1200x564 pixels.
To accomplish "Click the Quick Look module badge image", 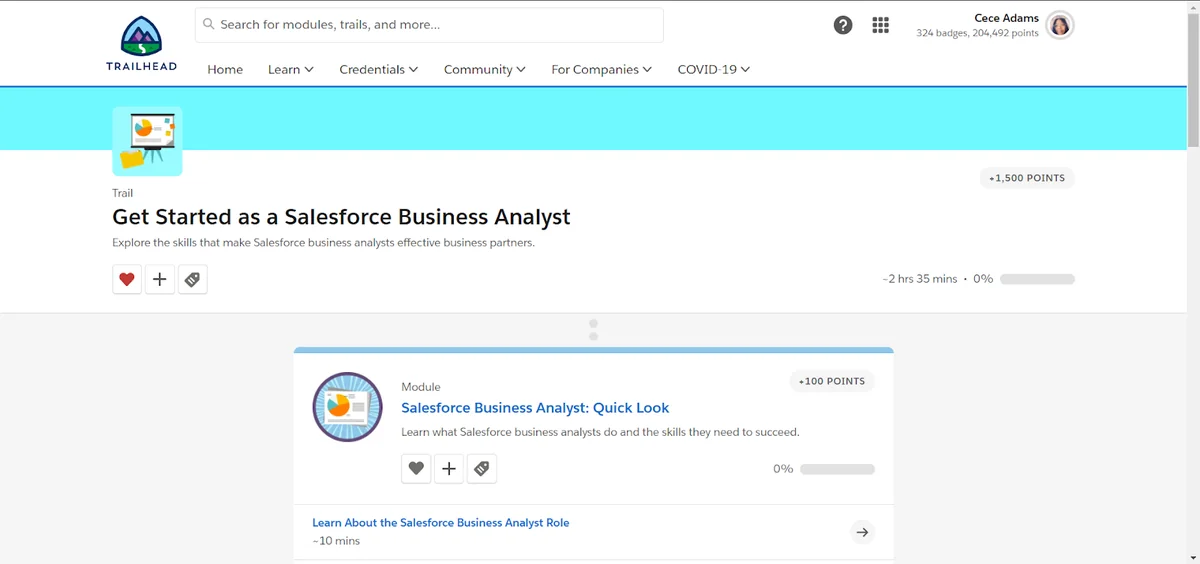I will pos(347,407).
